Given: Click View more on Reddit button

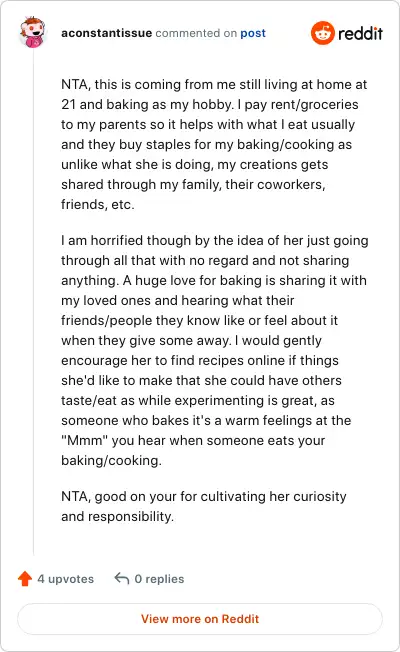Looking at the screenshot, I should (200, 619).
